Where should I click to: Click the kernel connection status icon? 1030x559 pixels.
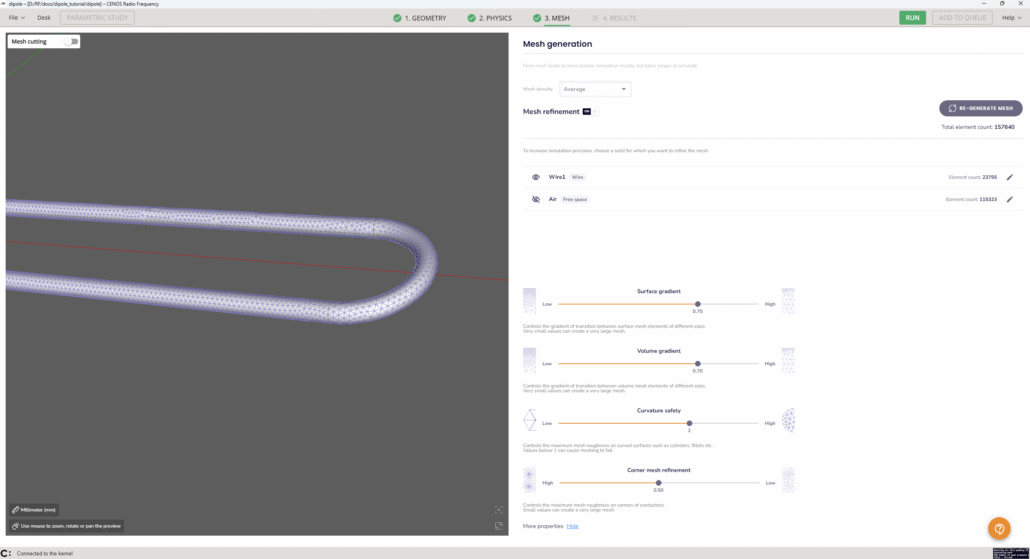point(6,553)
